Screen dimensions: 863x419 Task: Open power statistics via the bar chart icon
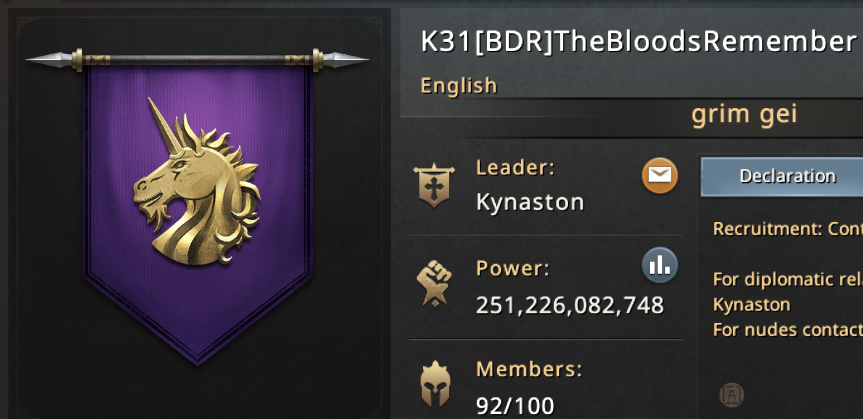pos(659,265)
